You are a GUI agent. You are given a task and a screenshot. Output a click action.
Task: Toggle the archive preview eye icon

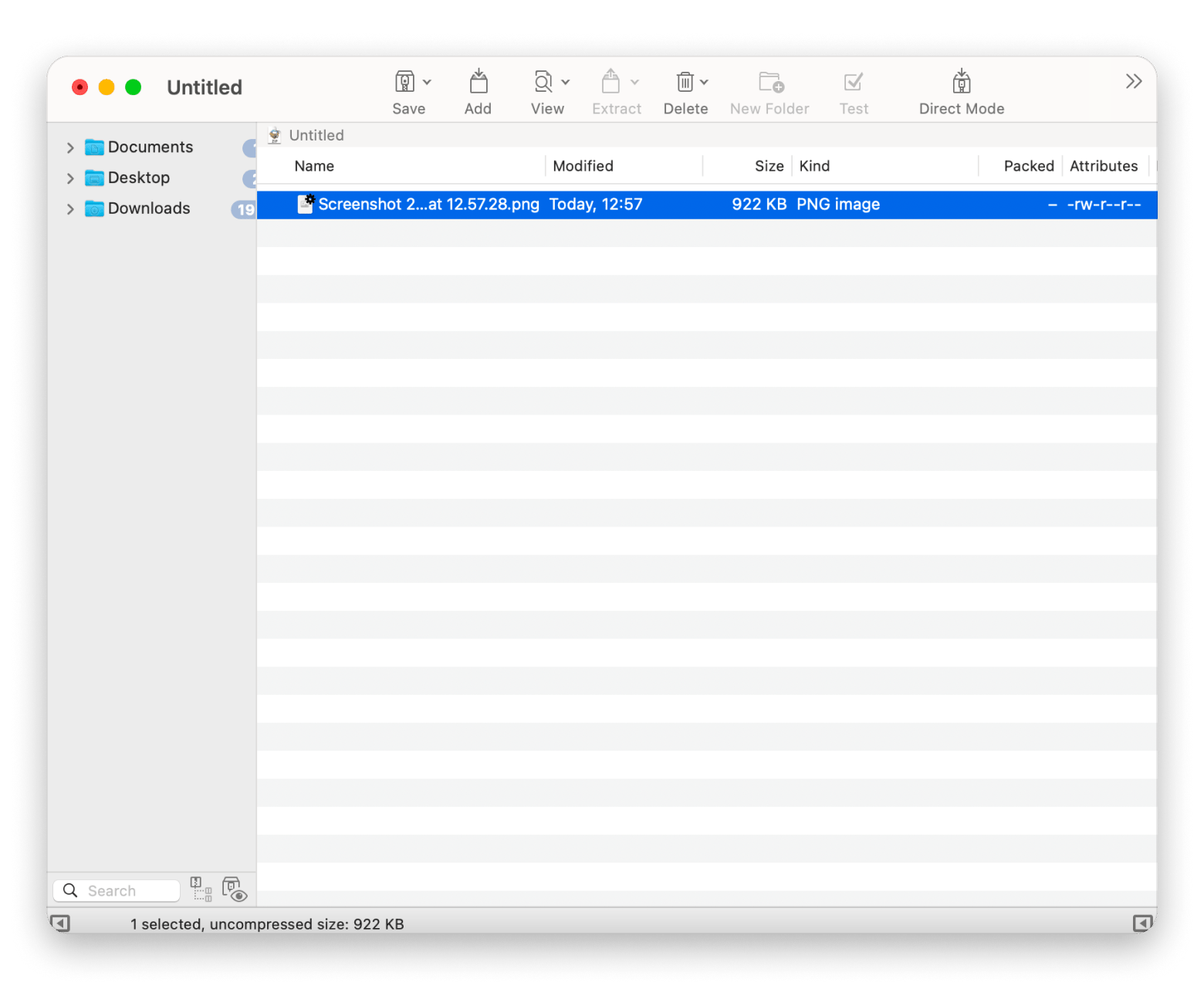coord(234,889)
